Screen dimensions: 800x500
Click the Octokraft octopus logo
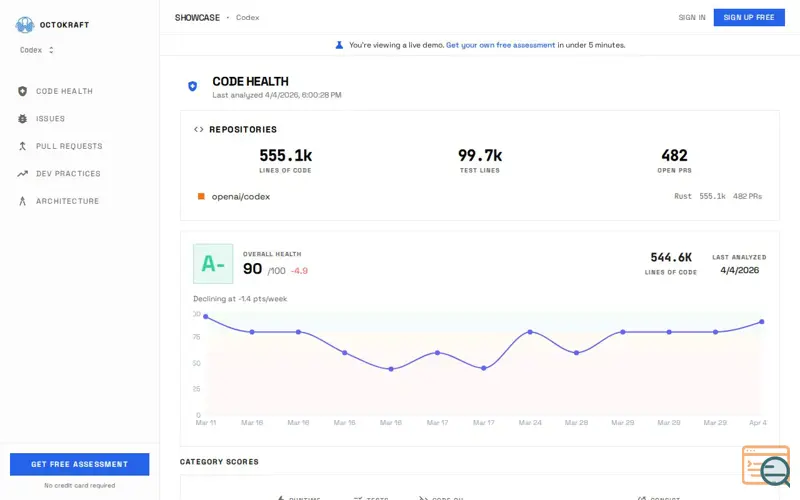point(24,24)
